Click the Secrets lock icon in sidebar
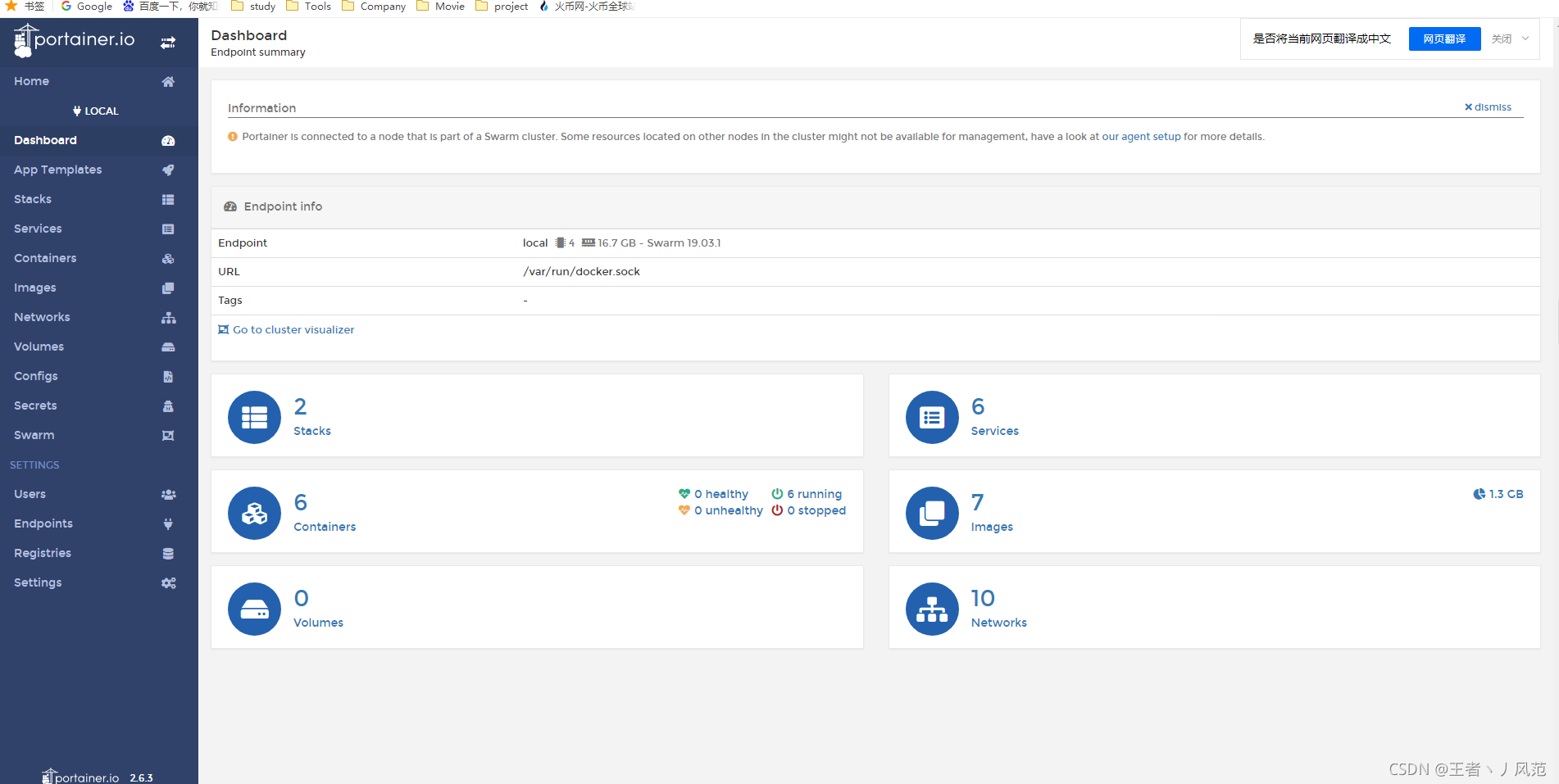 tap(168, 406)
